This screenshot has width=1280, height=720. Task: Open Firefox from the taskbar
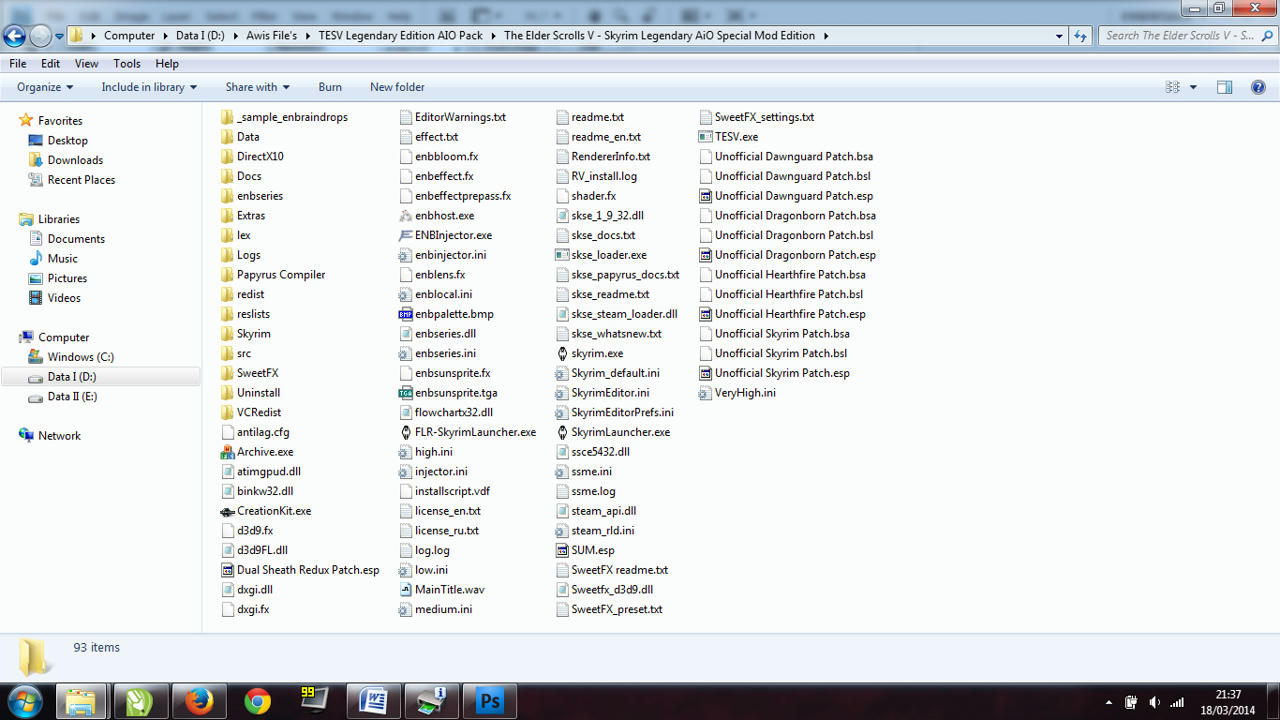click(198, 701)
